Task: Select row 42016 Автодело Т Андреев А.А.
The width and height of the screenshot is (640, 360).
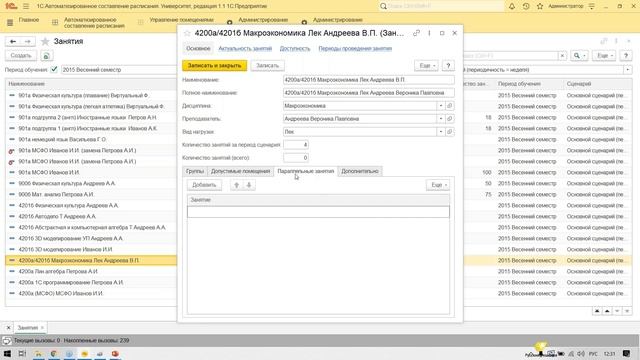Action: pos(91,216)
